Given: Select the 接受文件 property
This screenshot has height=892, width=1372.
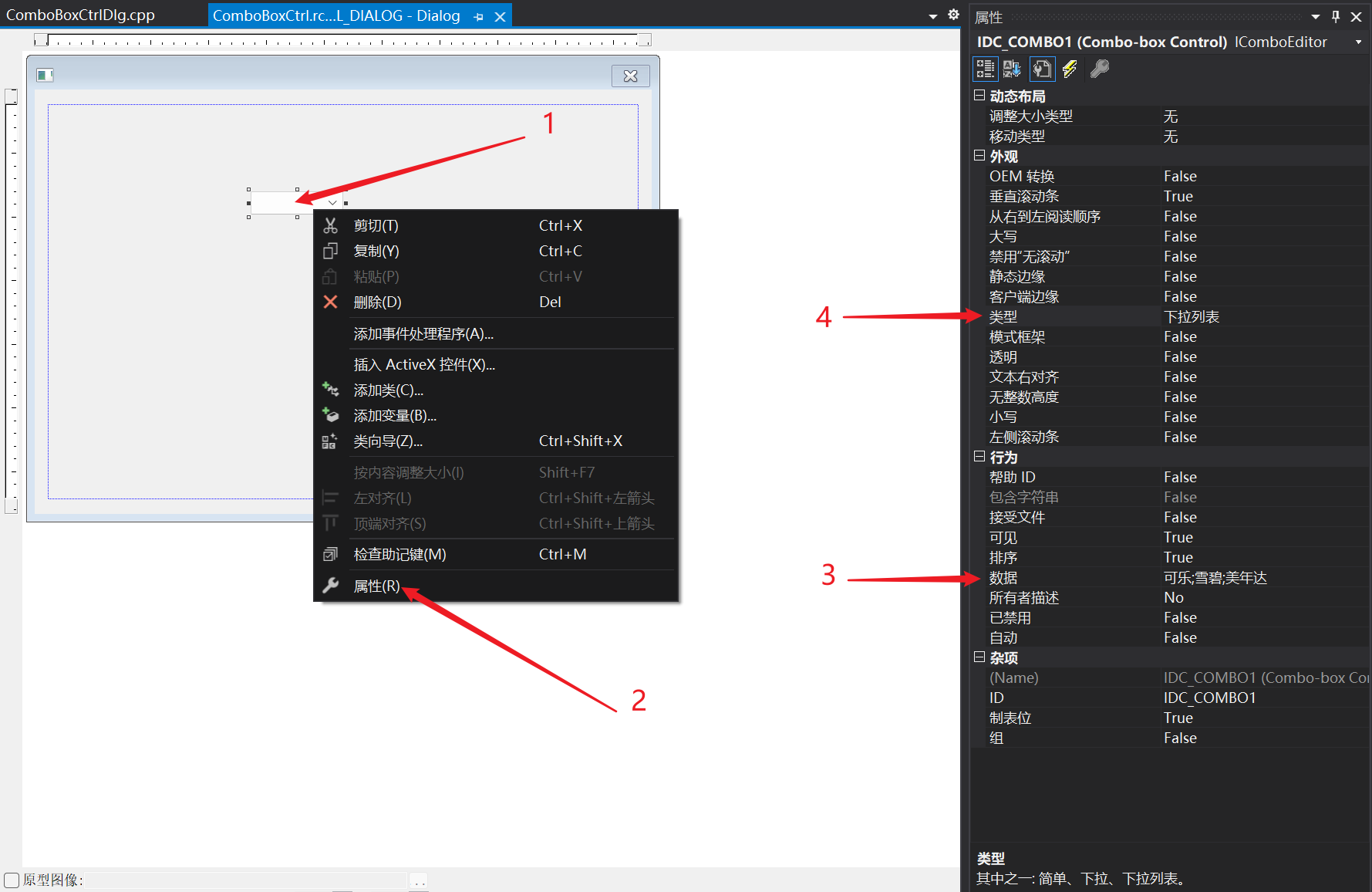Looking at the screenshot, I should click(1170, 517).
